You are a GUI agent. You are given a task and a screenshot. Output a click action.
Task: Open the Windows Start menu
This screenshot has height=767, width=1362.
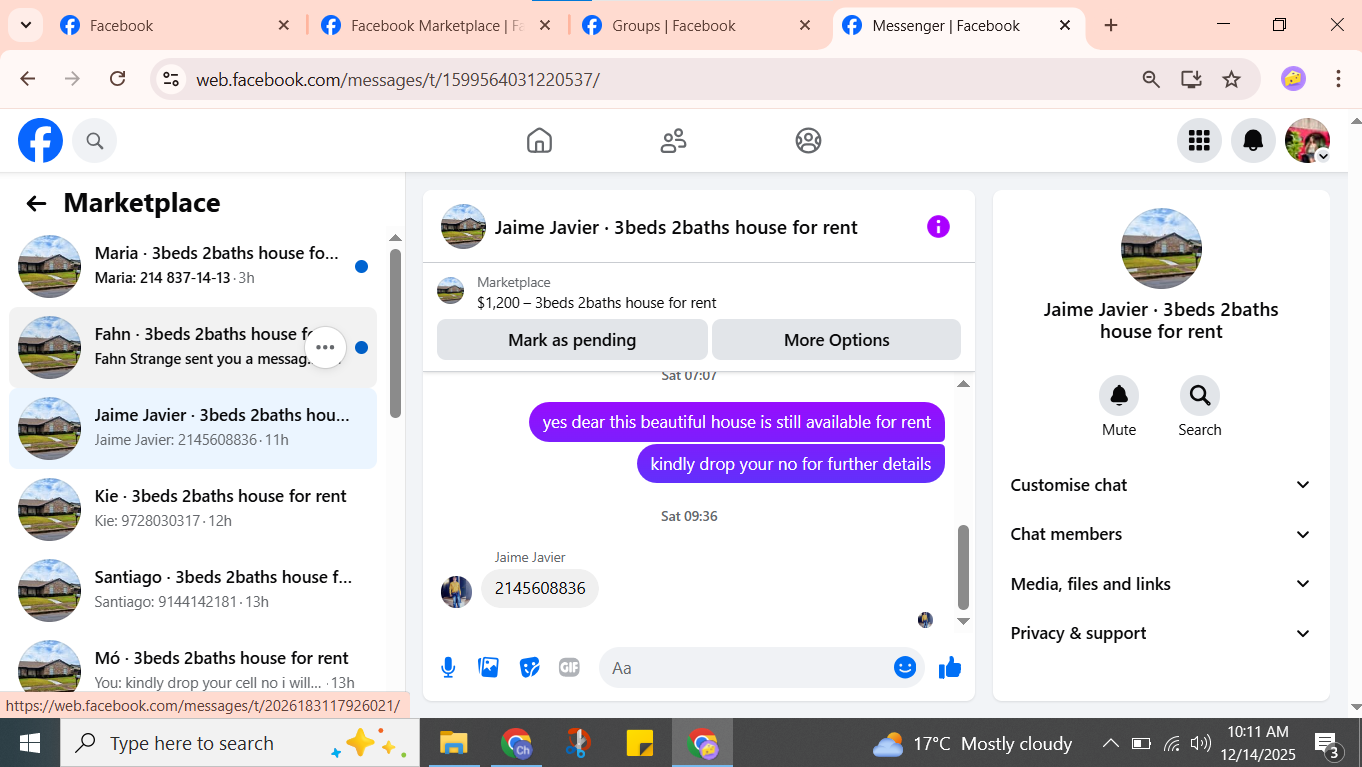point(30,743)
